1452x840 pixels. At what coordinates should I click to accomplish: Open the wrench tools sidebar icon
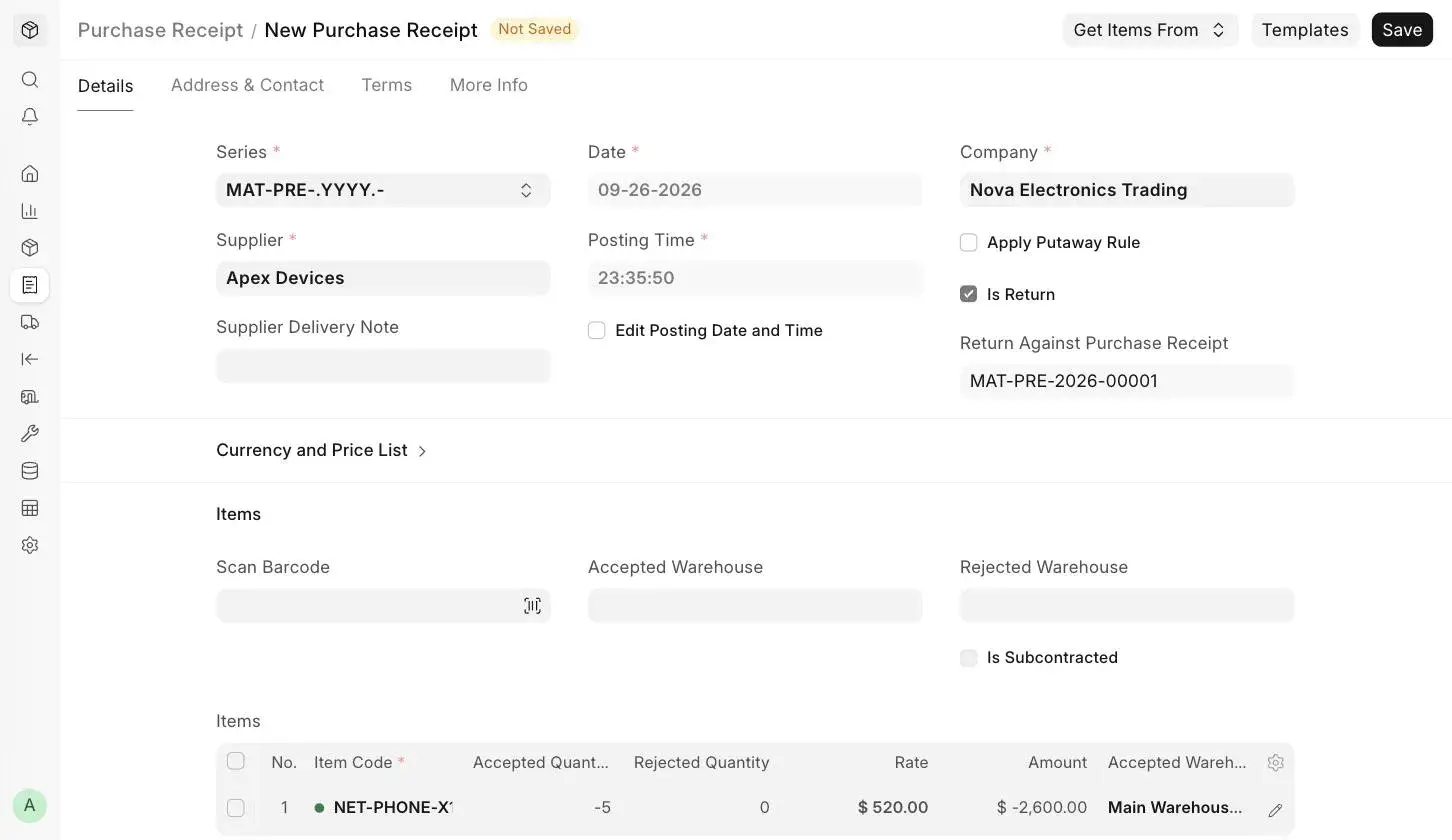pos(30,434)
